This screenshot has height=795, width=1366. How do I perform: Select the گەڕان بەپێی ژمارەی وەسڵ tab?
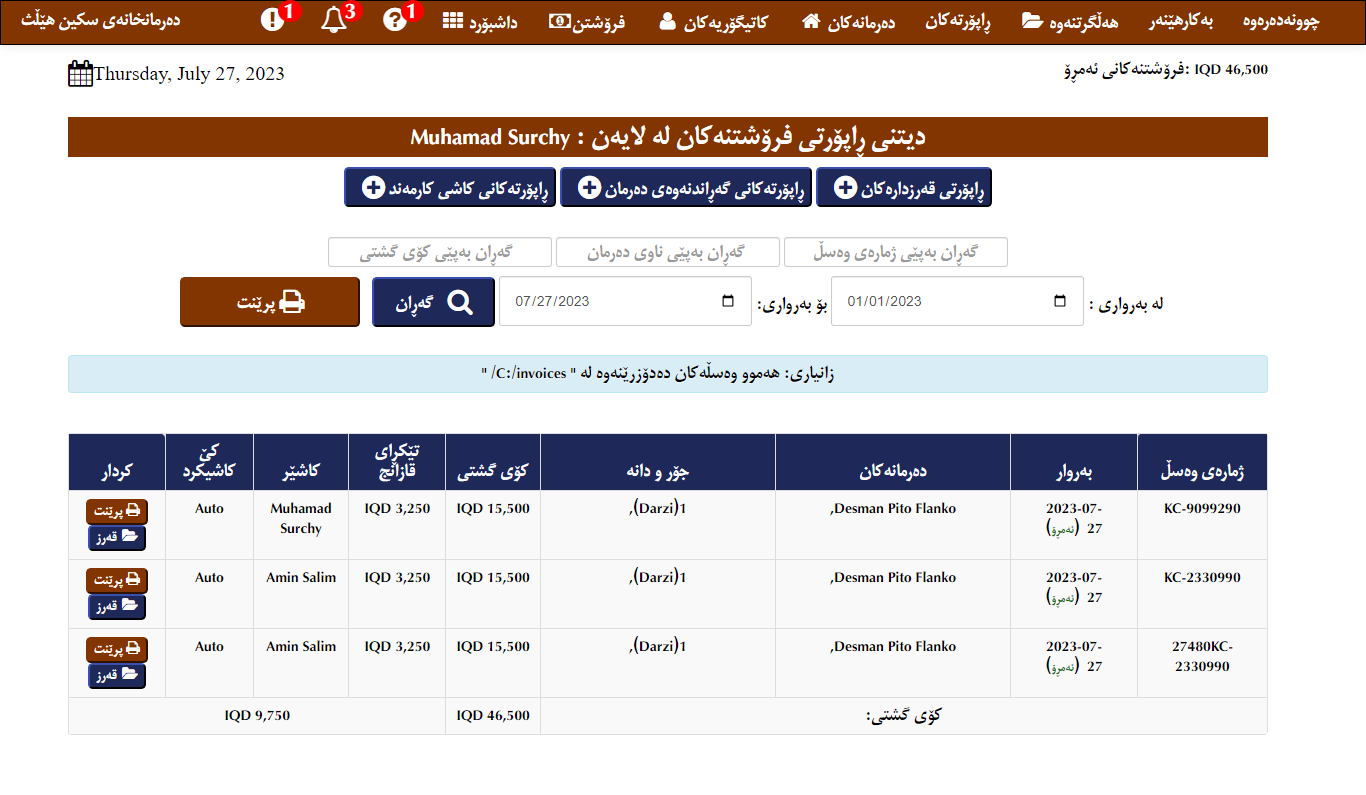point(896,252)
